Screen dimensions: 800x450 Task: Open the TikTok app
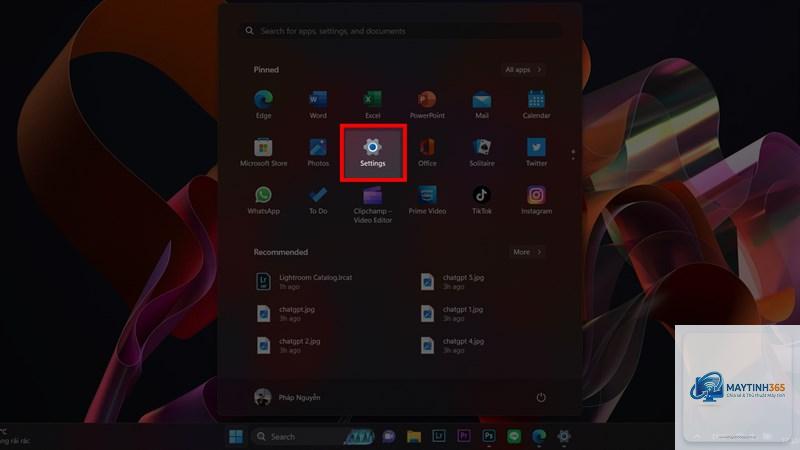point(482,200)
